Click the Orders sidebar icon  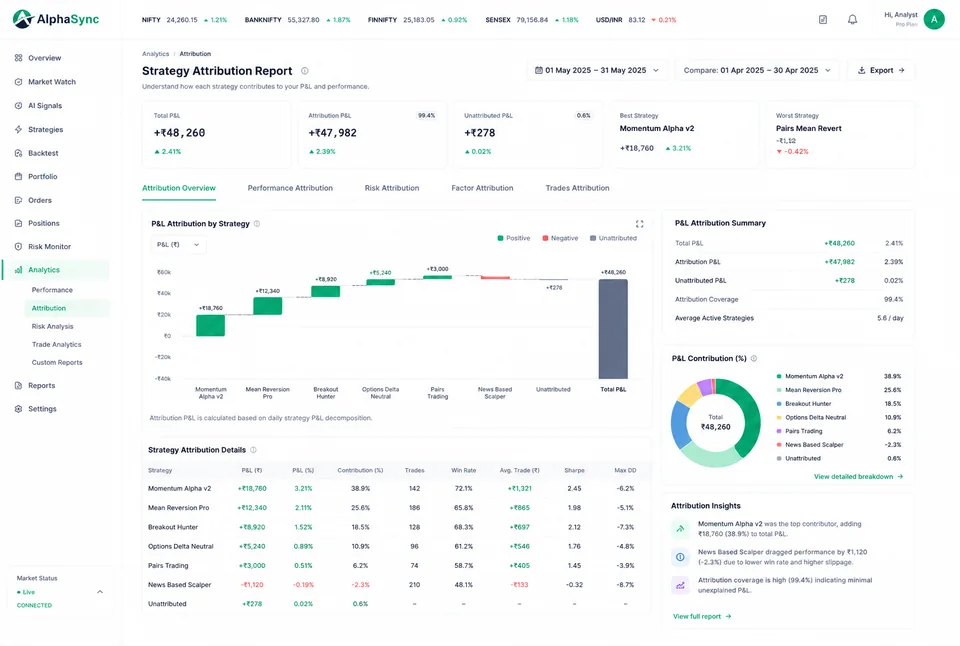click(18, 200)
